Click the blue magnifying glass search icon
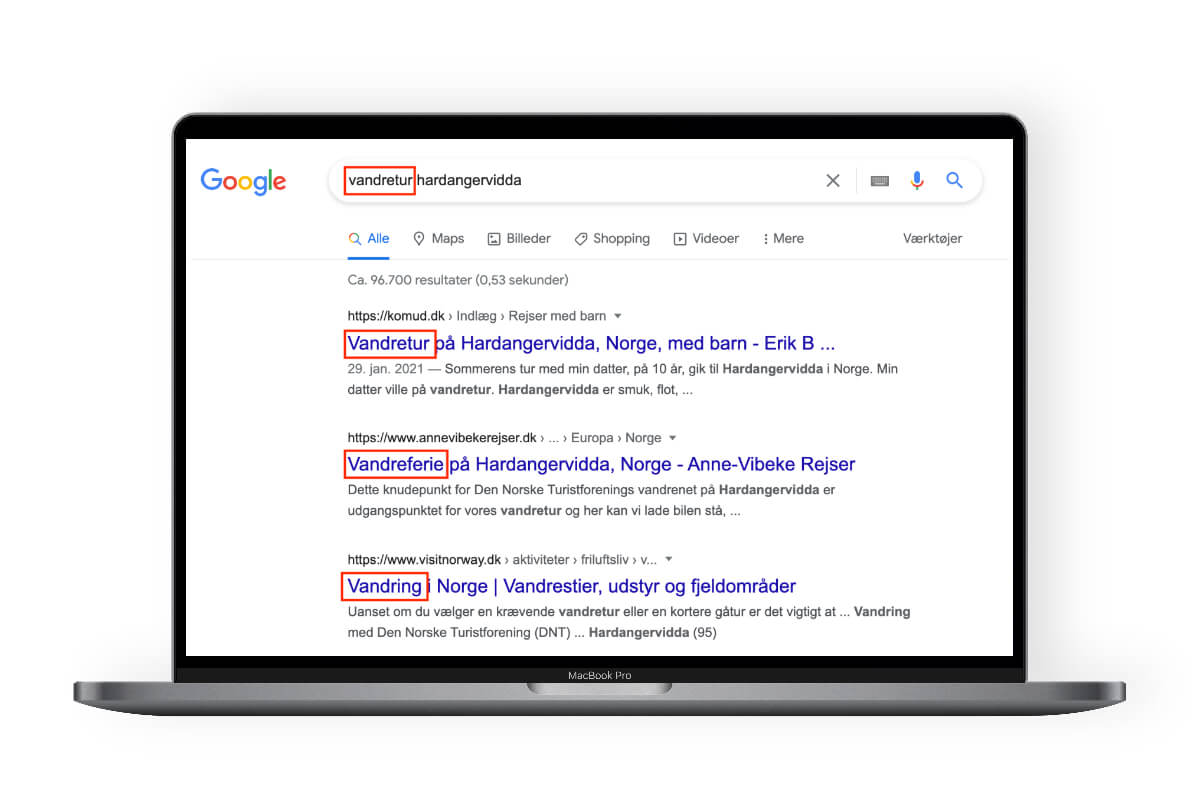Screen dimensions: 1200x800 [954, 181]
